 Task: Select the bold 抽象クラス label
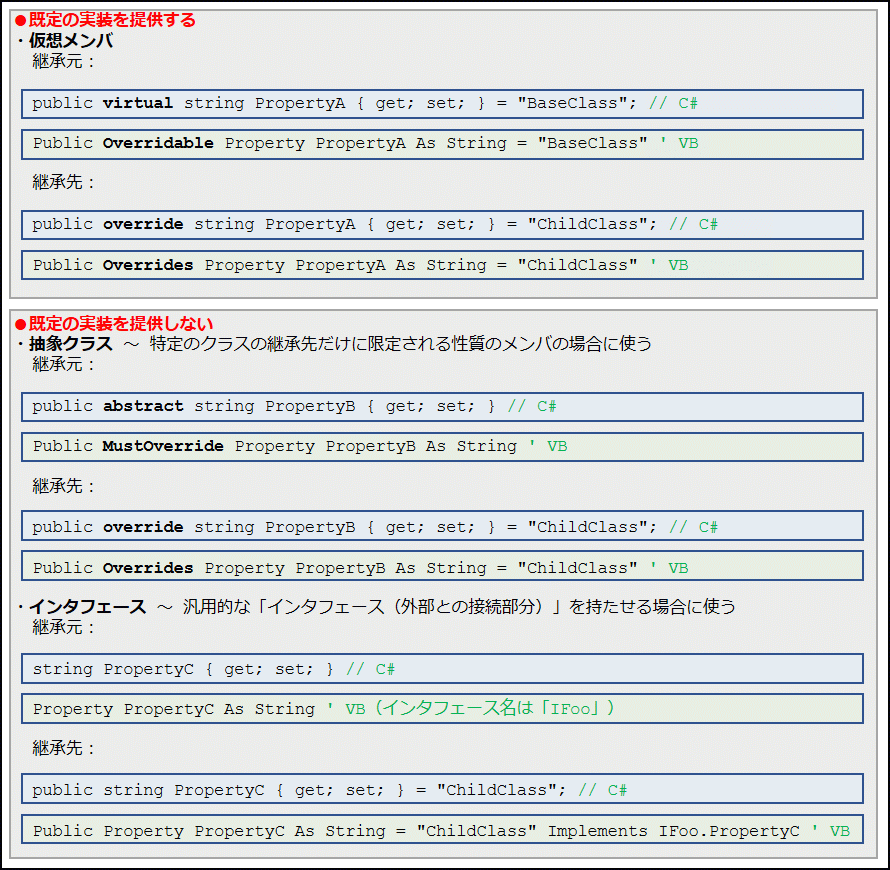pyautogui.click(x=70, y=345)
